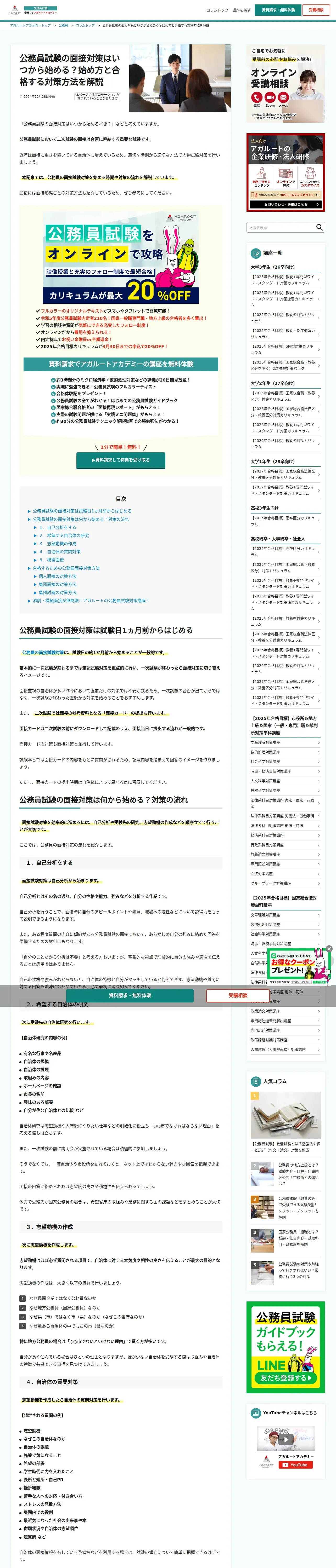Jump to ５．模擬面接 in contents
This screenshot has height=1568, width=336.
[51, 560]
